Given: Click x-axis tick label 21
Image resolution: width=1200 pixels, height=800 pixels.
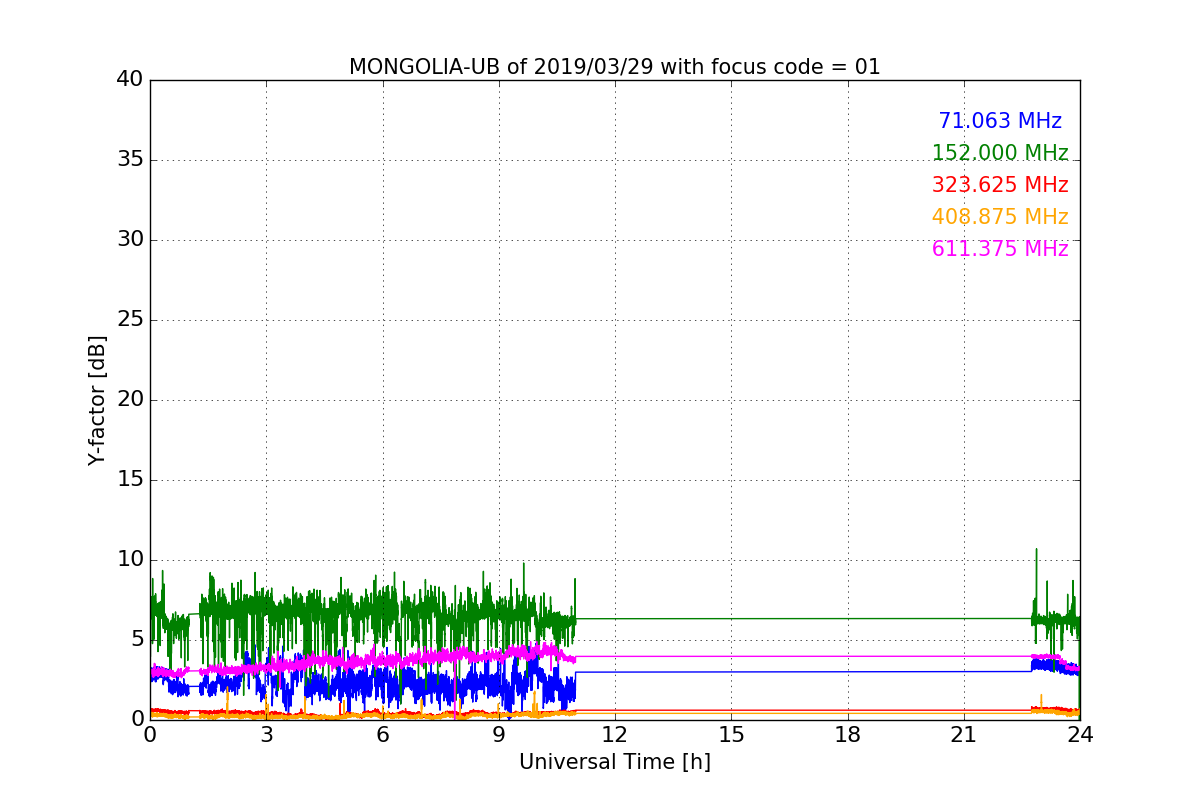Looking at the screenshot, I should [964, 735].
